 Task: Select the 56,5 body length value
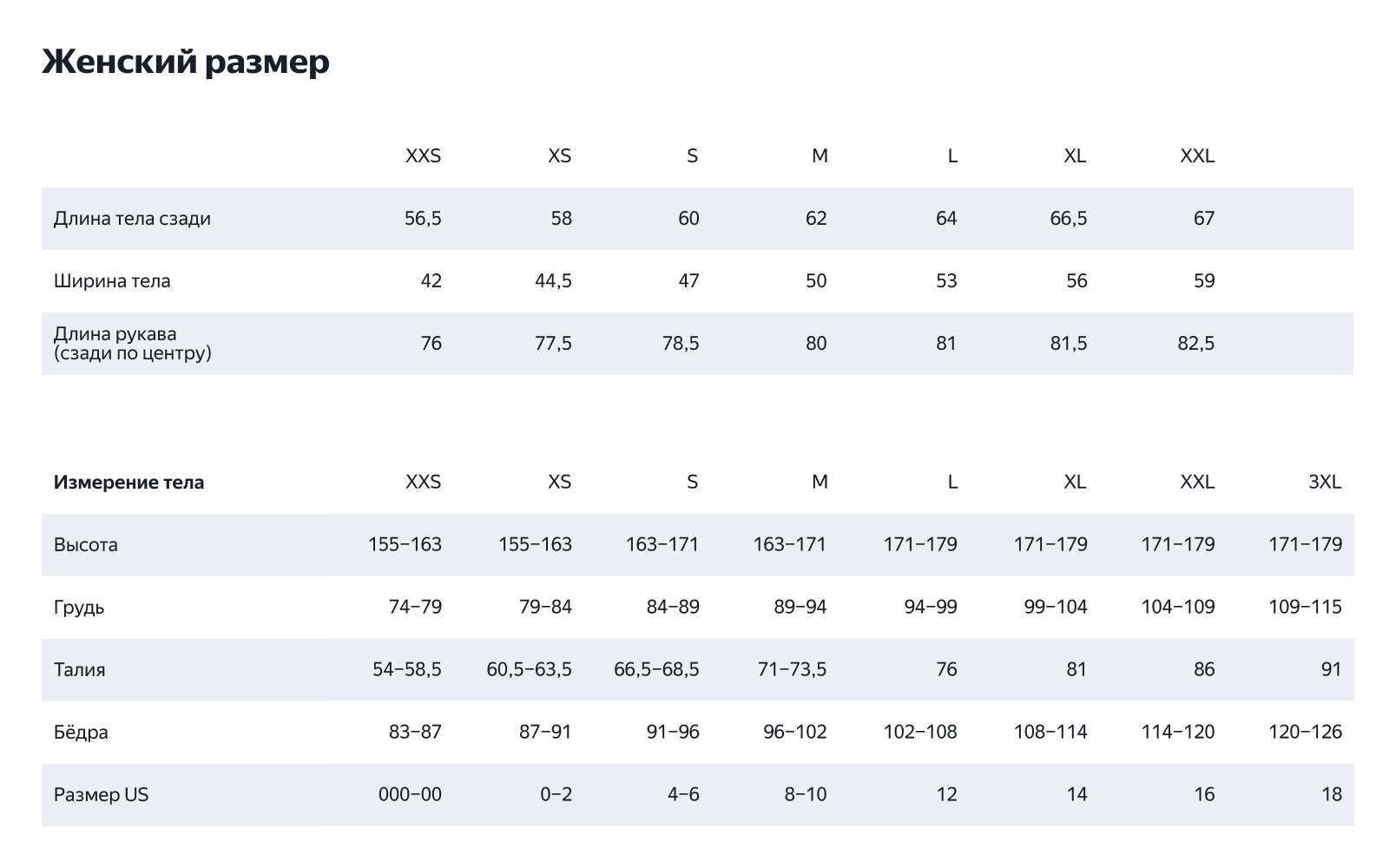click(423, 219)
